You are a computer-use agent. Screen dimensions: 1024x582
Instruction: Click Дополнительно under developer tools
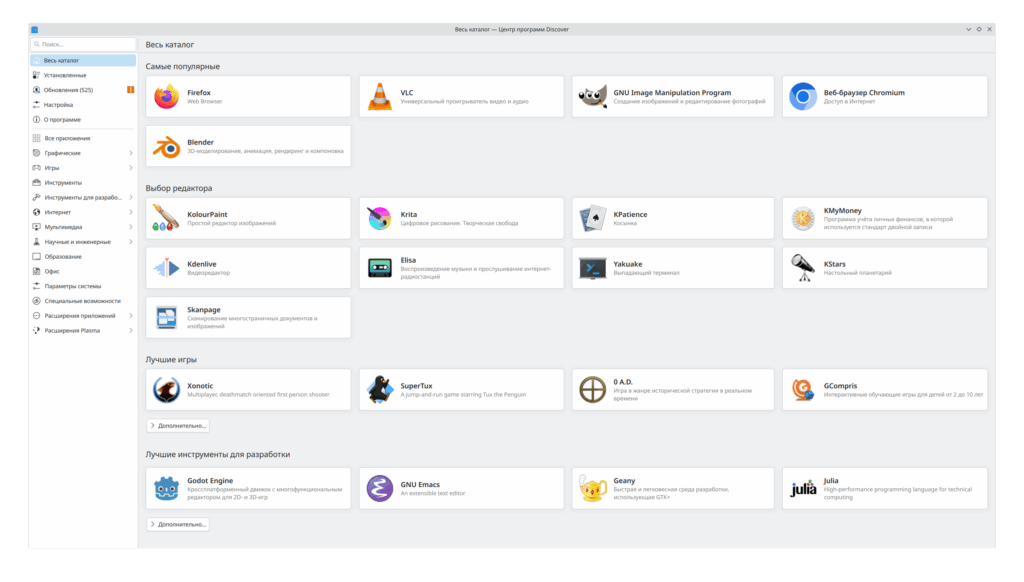178,524
